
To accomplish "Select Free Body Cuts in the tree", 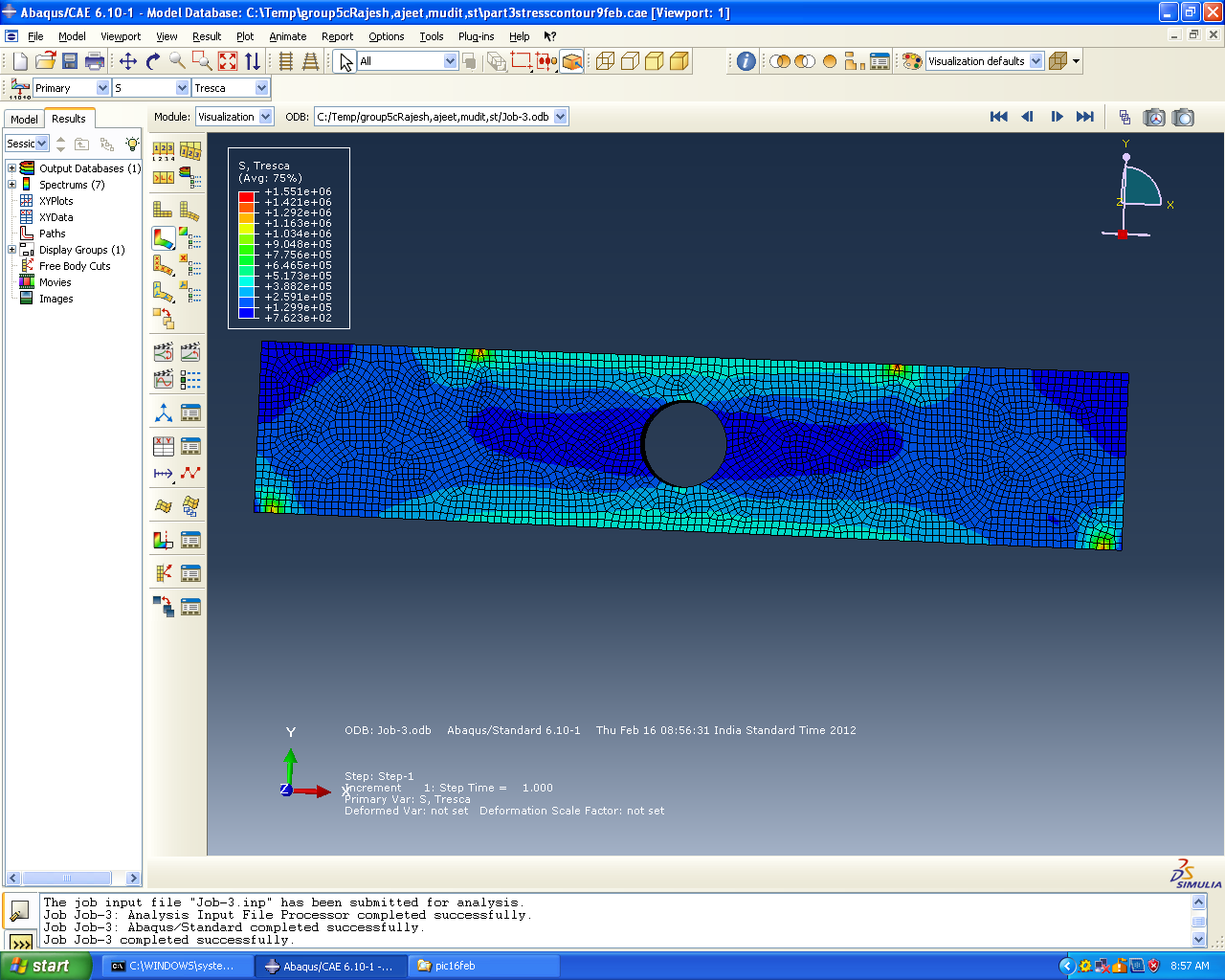I will [75, 266].
